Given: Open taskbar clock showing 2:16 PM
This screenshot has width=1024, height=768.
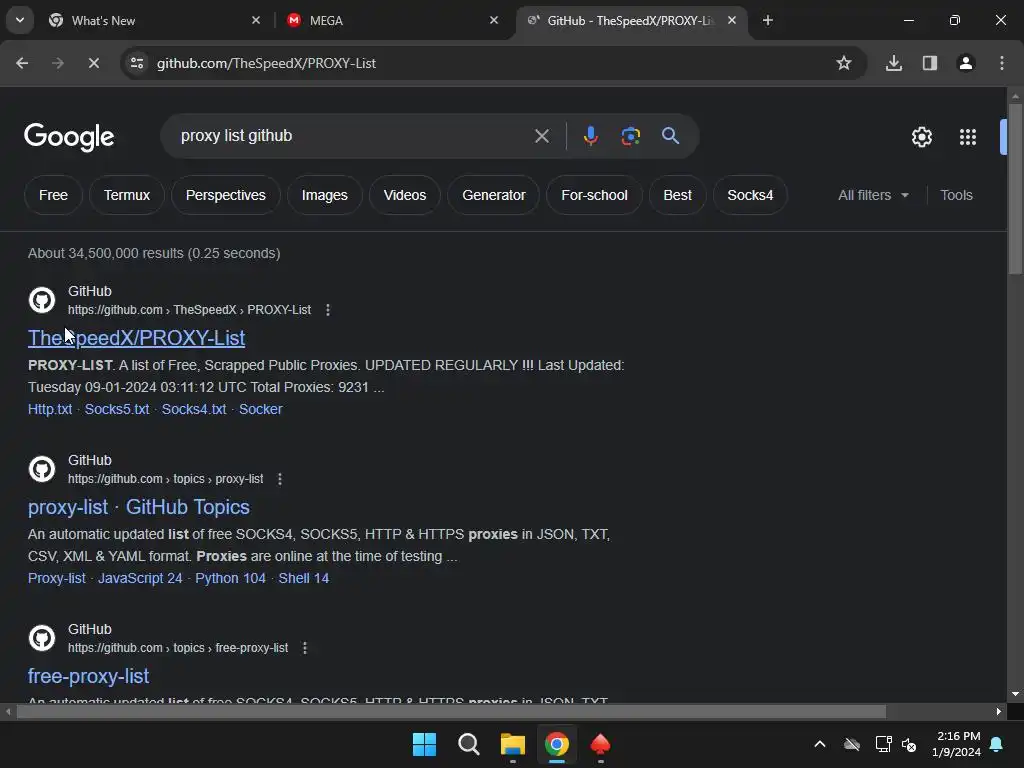Looking at the screenshot, I should coord(956,744).
